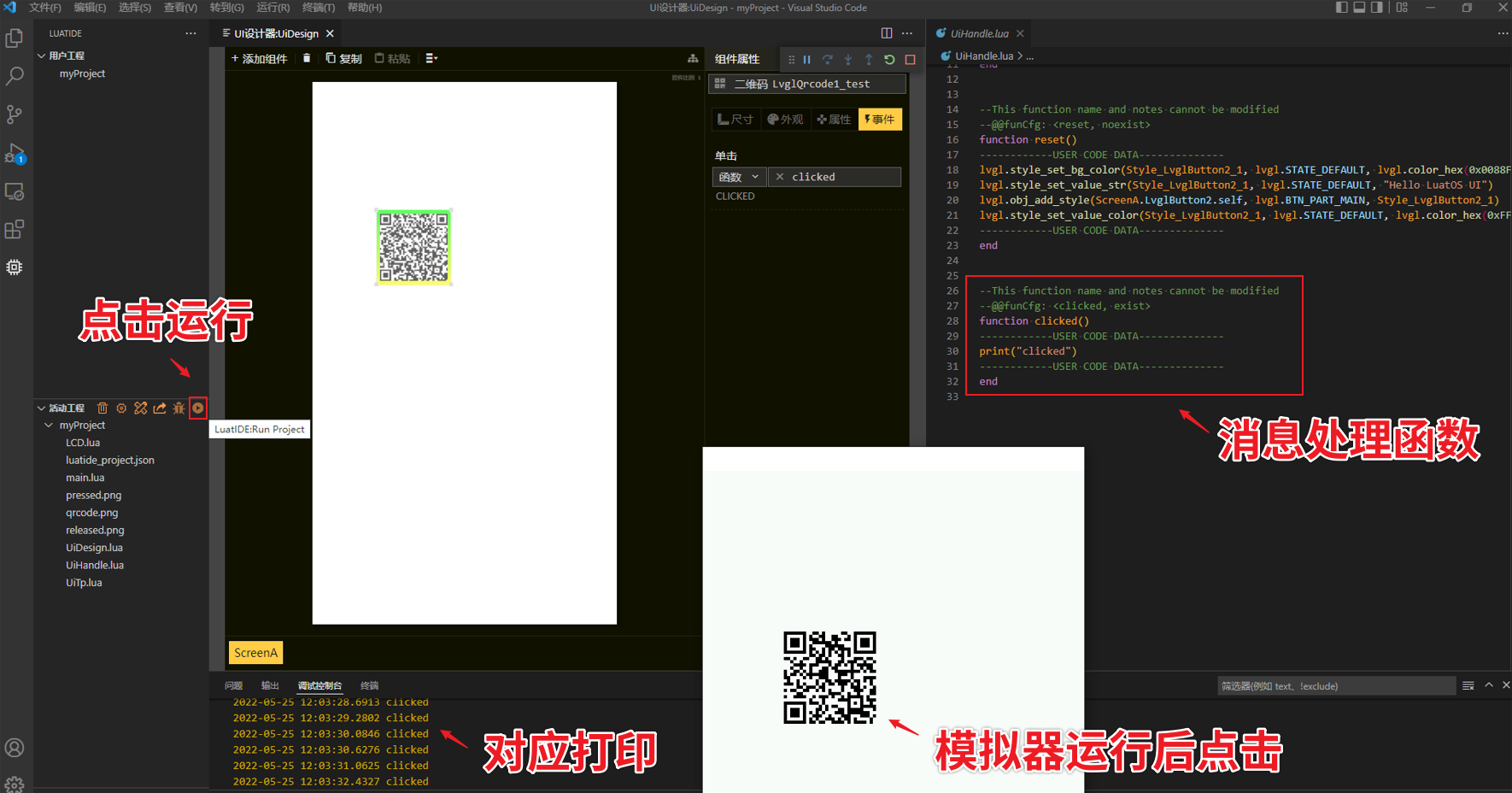The height and width of the screenshot is (793, 1512).
Task: Restart the session with the green restart icon
Action: [889, 59]
